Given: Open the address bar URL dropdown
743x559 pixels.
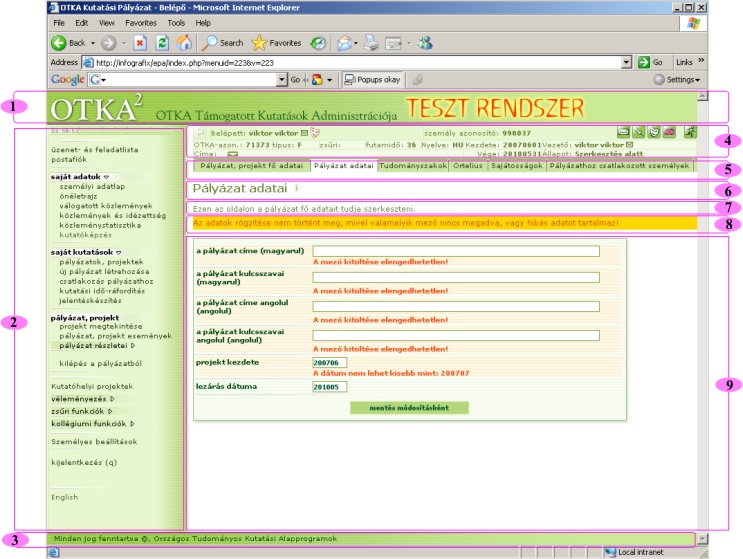Looking at the screenshot, I should pos(626,62).
